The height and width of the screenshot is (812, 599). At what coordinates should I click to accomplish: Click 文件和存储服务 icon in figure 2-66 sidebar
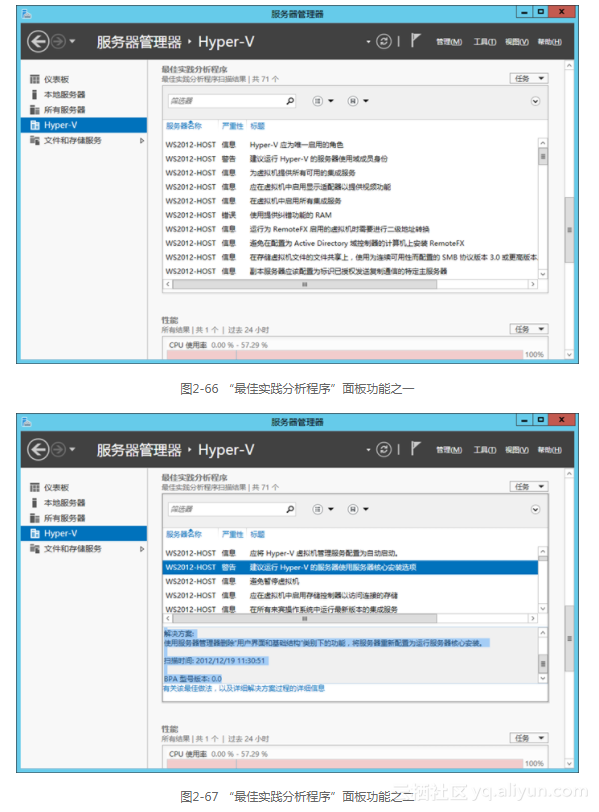(x=35, y=140)
